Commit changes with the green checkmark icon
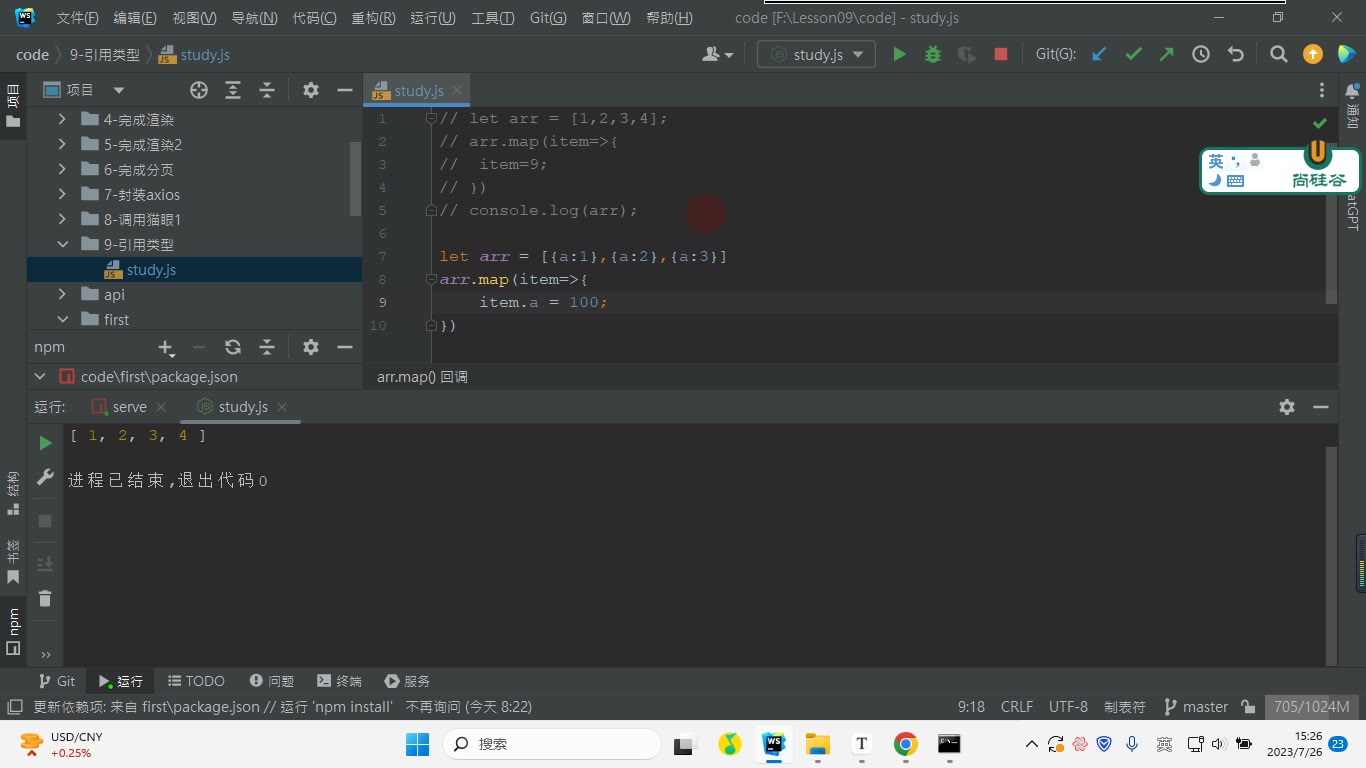Image resolution: width=1366 pixels, height=768 pixels. pyautogui.click(x=1133, y=55)
